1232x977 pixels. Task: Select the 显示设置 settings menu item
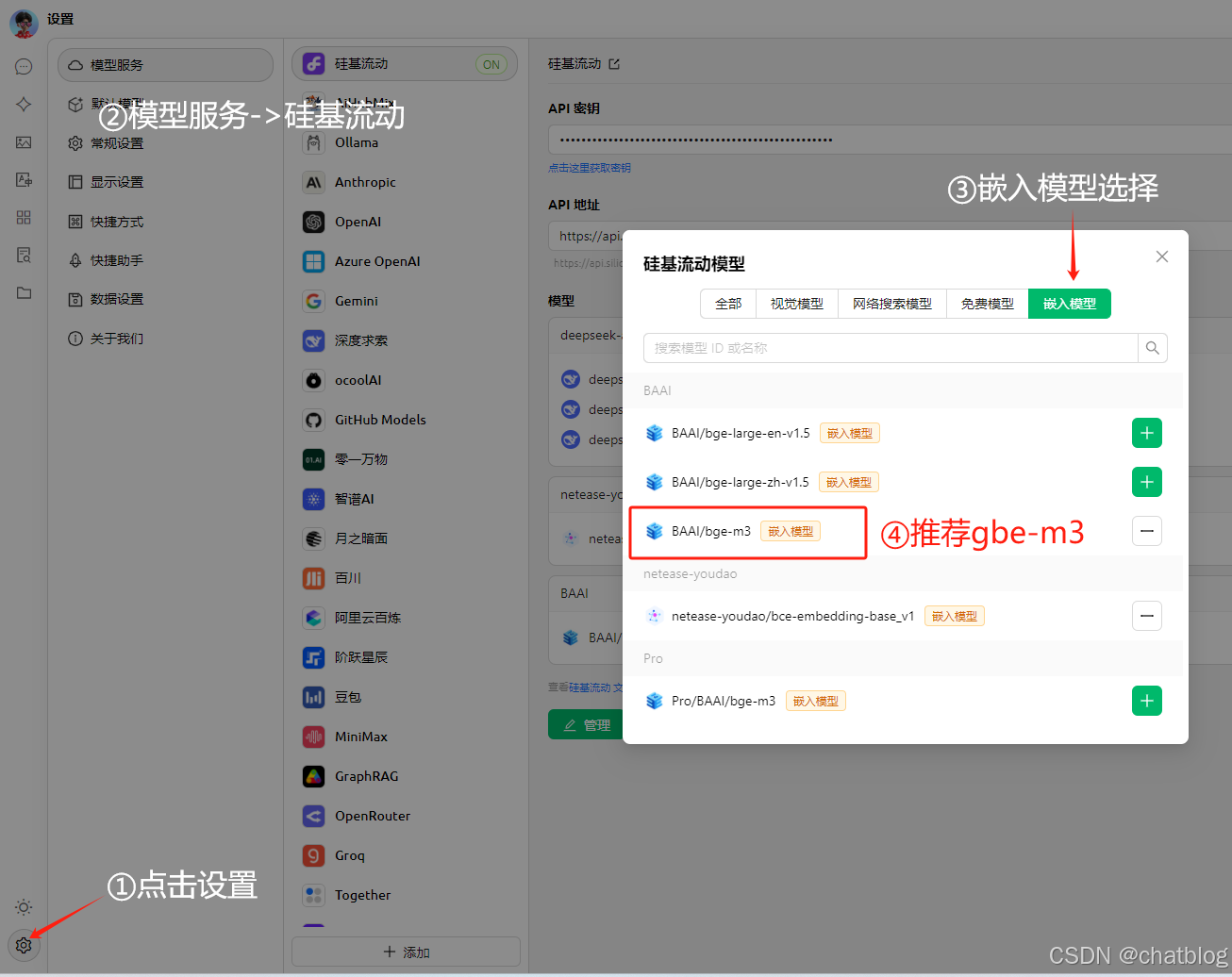pyautogui.click(x=165, y=182)
